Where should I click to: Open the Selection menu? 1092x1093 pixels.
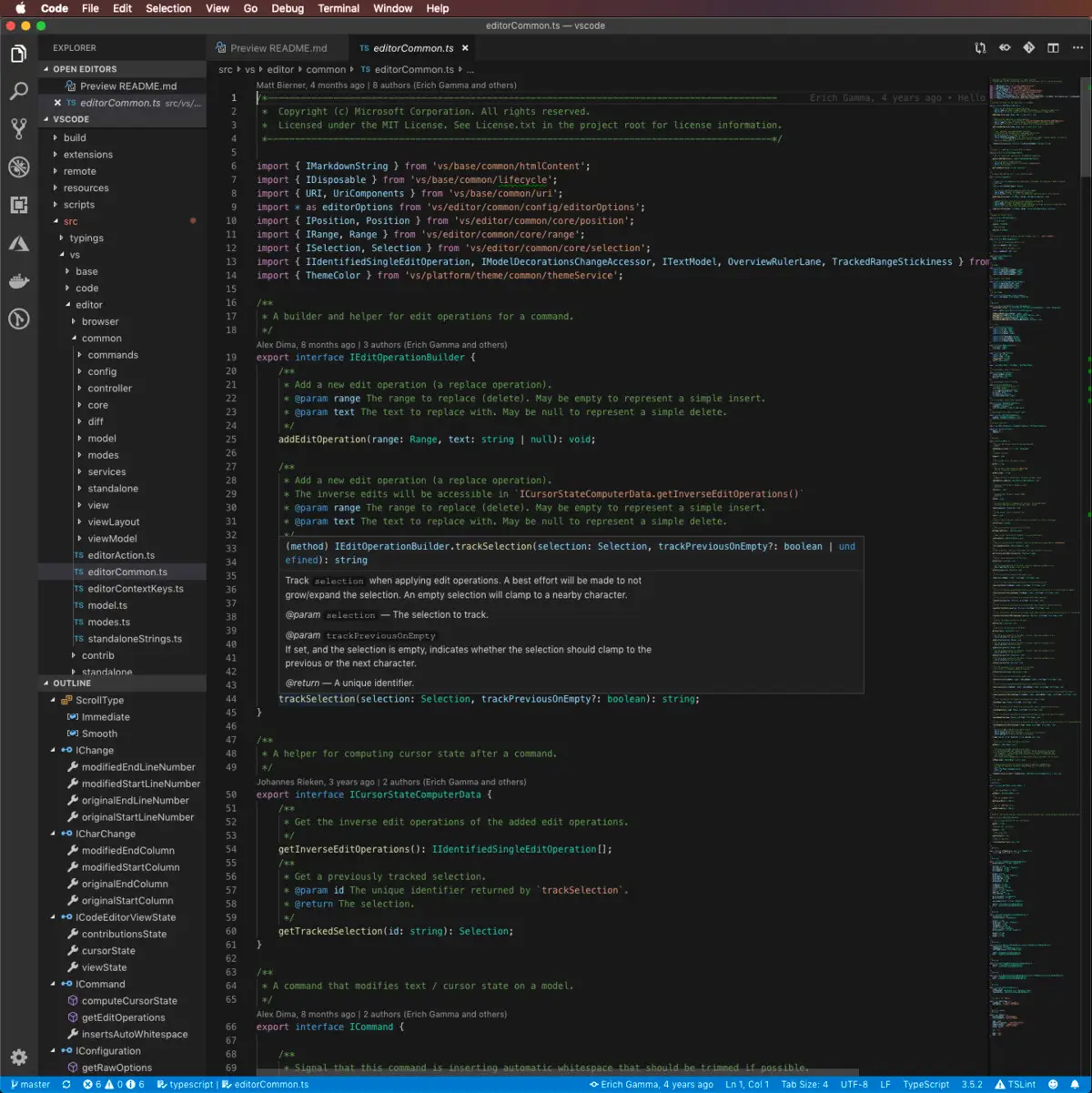pyautogui.click(x=168, y=8)
